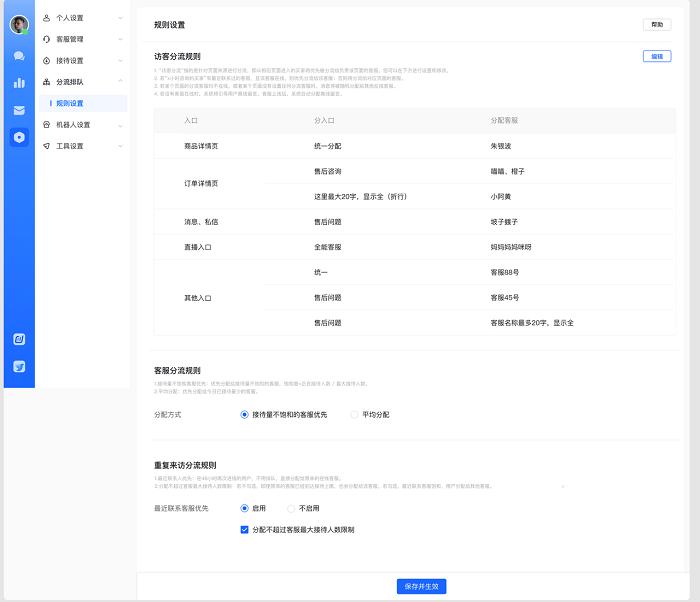Uncheck 分配不超过客服最大接待人数限制 checkbox

[245, 530]
